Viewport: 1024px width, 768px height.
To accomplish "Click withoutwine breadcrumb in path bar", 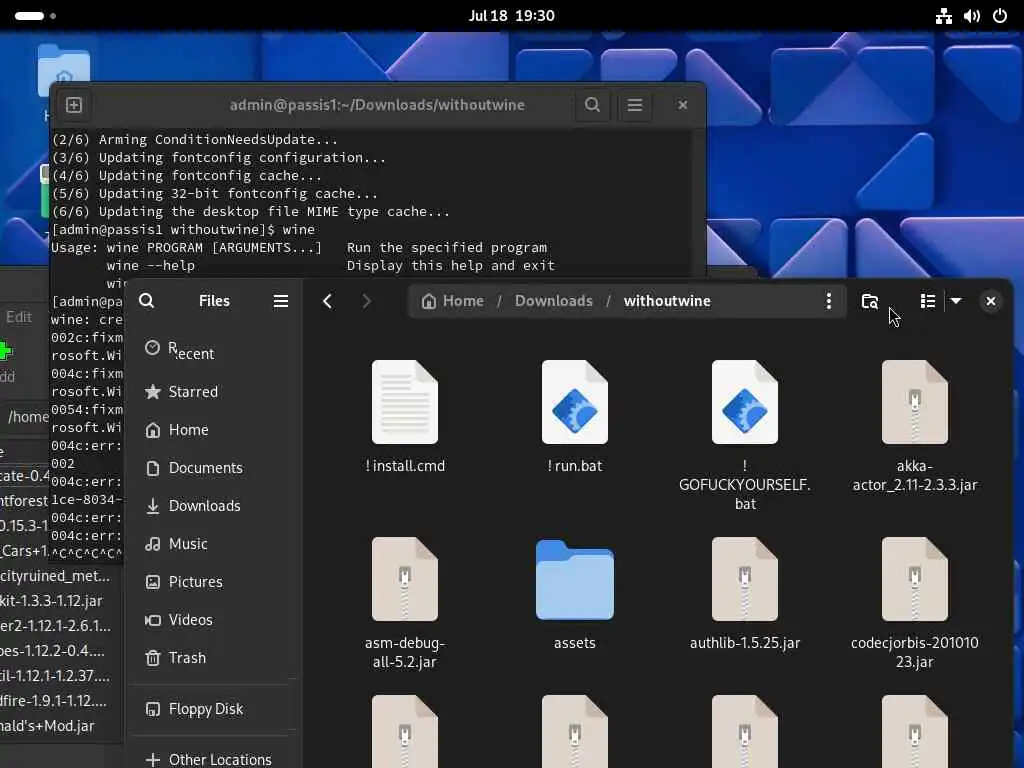I will 667,301.
